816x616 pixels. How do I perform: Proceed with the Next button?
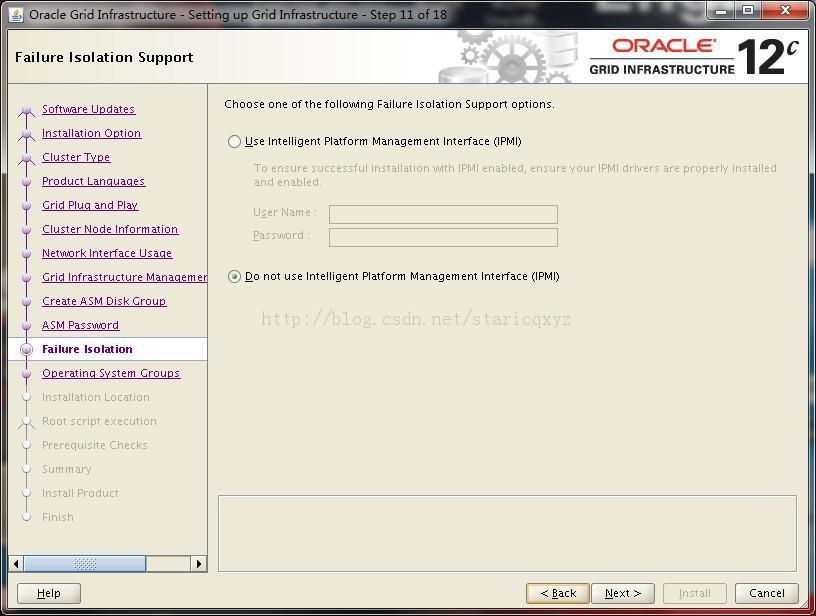[x=623, y=593]
